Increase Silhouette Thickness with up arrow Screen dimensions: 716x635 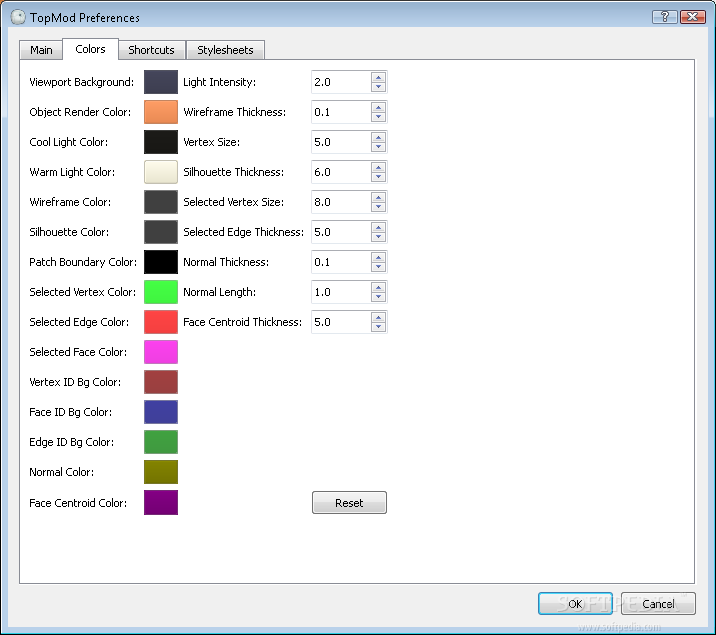click(378, 168)
